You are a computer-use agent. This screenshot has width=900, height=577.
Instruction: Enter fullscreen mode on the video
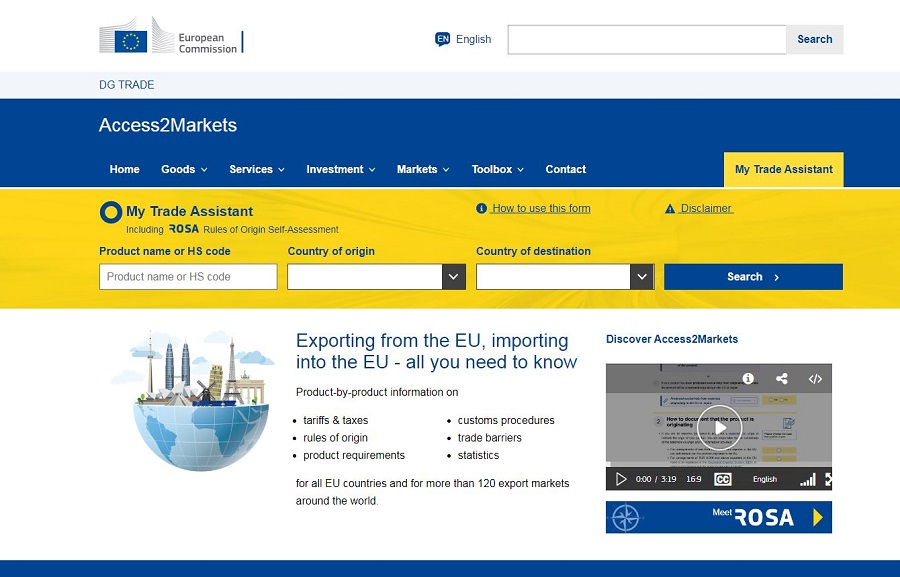point(827,480)
